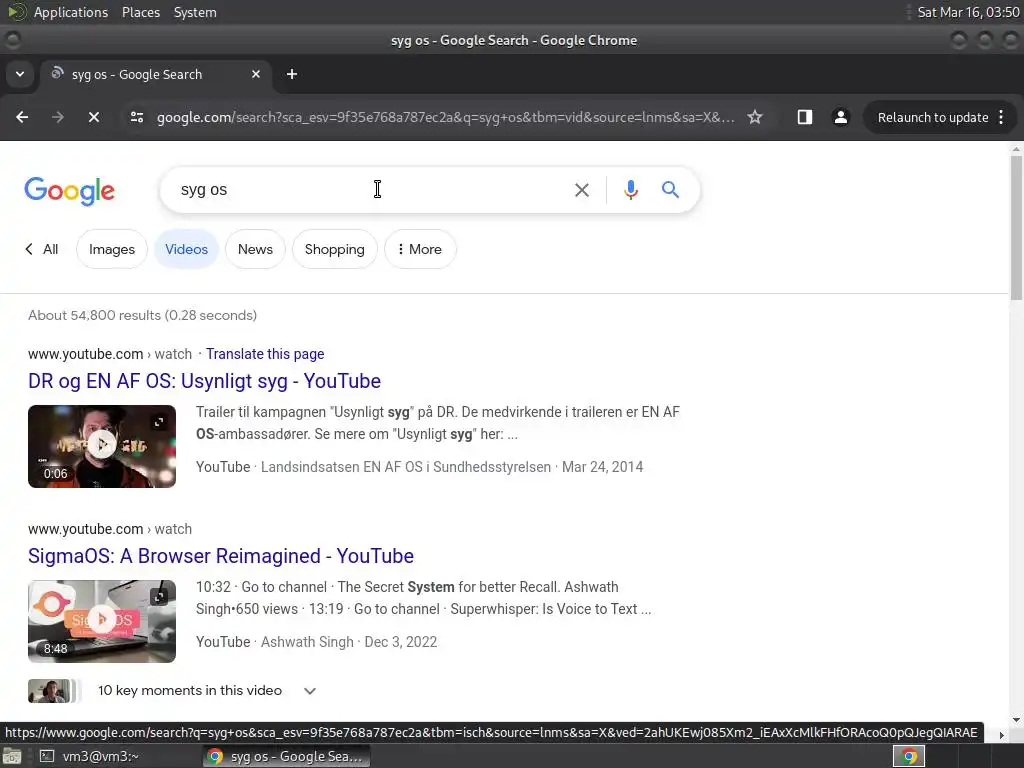
Task: Open the Applications menu
Action: 71,12
